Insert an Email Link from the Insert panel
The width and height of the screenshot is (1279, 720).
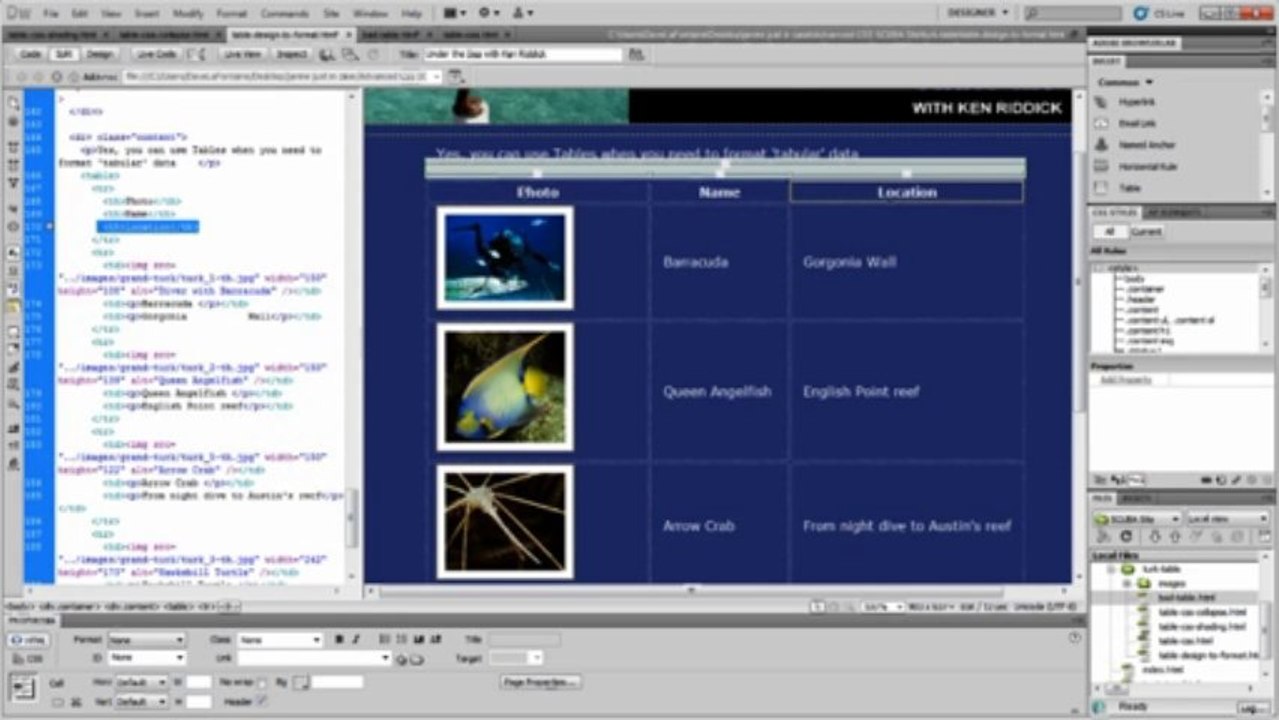click(1137, 124)
